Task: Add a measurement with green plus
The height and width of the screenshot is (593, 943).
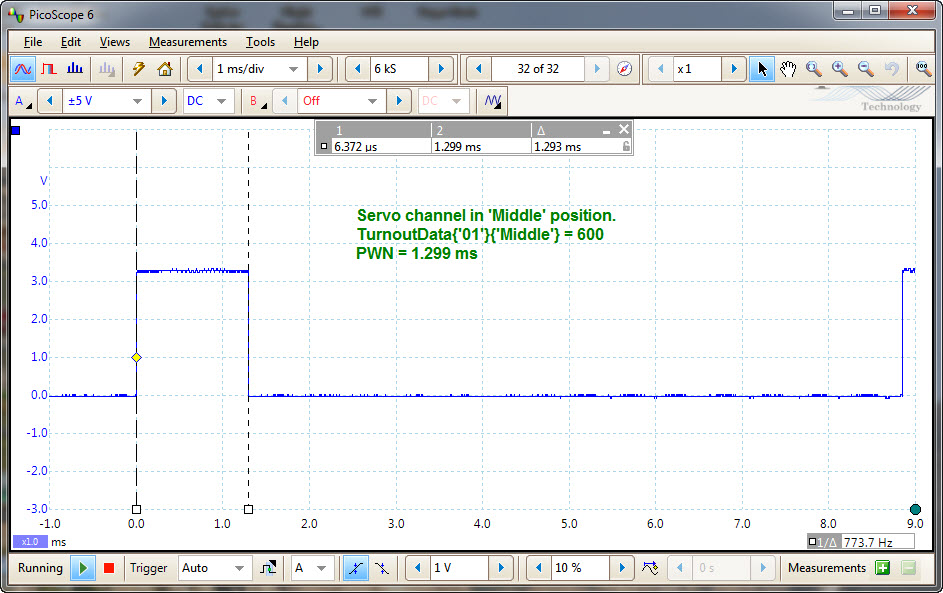Action: (883, 568)
